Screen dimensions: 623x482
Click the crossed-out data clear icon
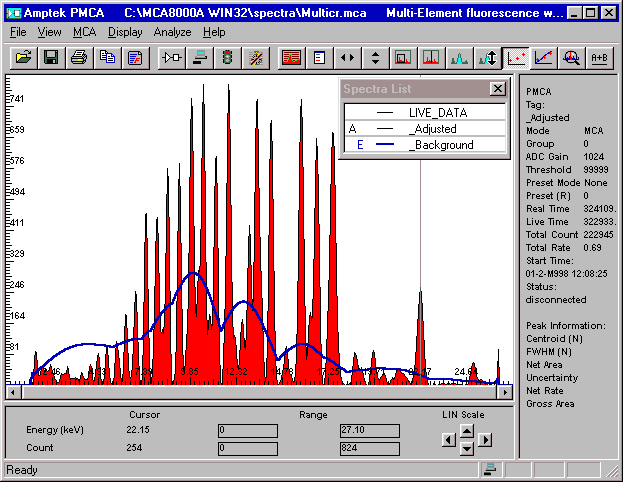pyautogui.click(x=255, y=58)
